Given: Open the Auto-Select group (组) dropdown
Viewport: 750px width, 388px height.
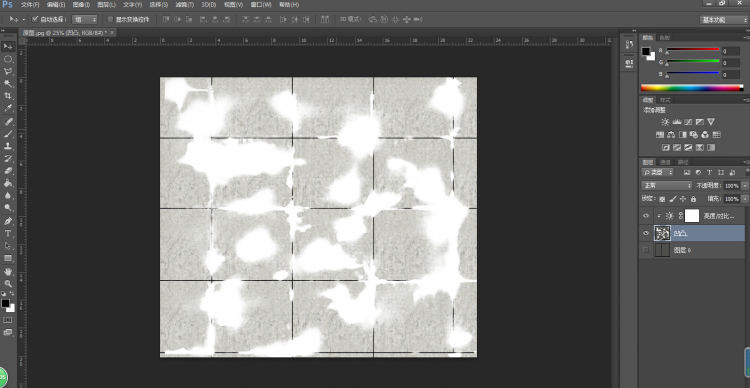Looking at the screenshot, I should pos(85,20).
